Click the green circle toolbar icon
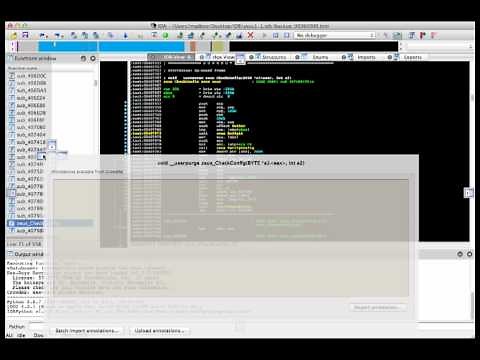480x360 pixels. [x=166, y=35]
